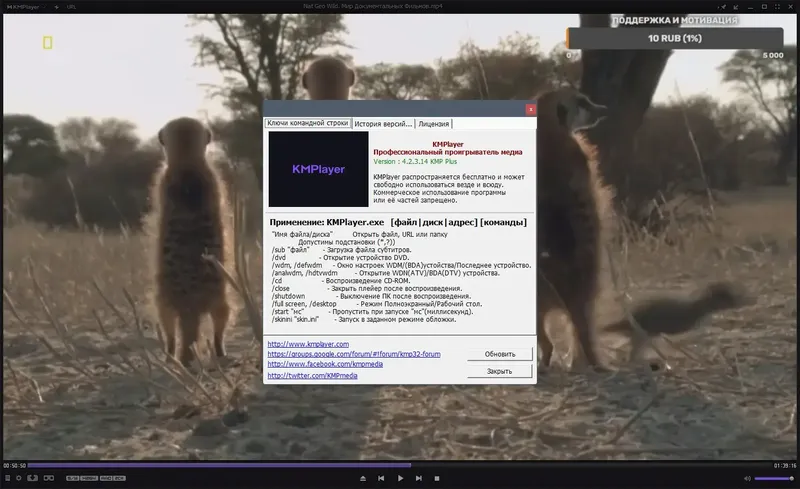Click the total duration 01:39:16
The height and width of the screenshot is (489, 800).
tap(785, 466)
